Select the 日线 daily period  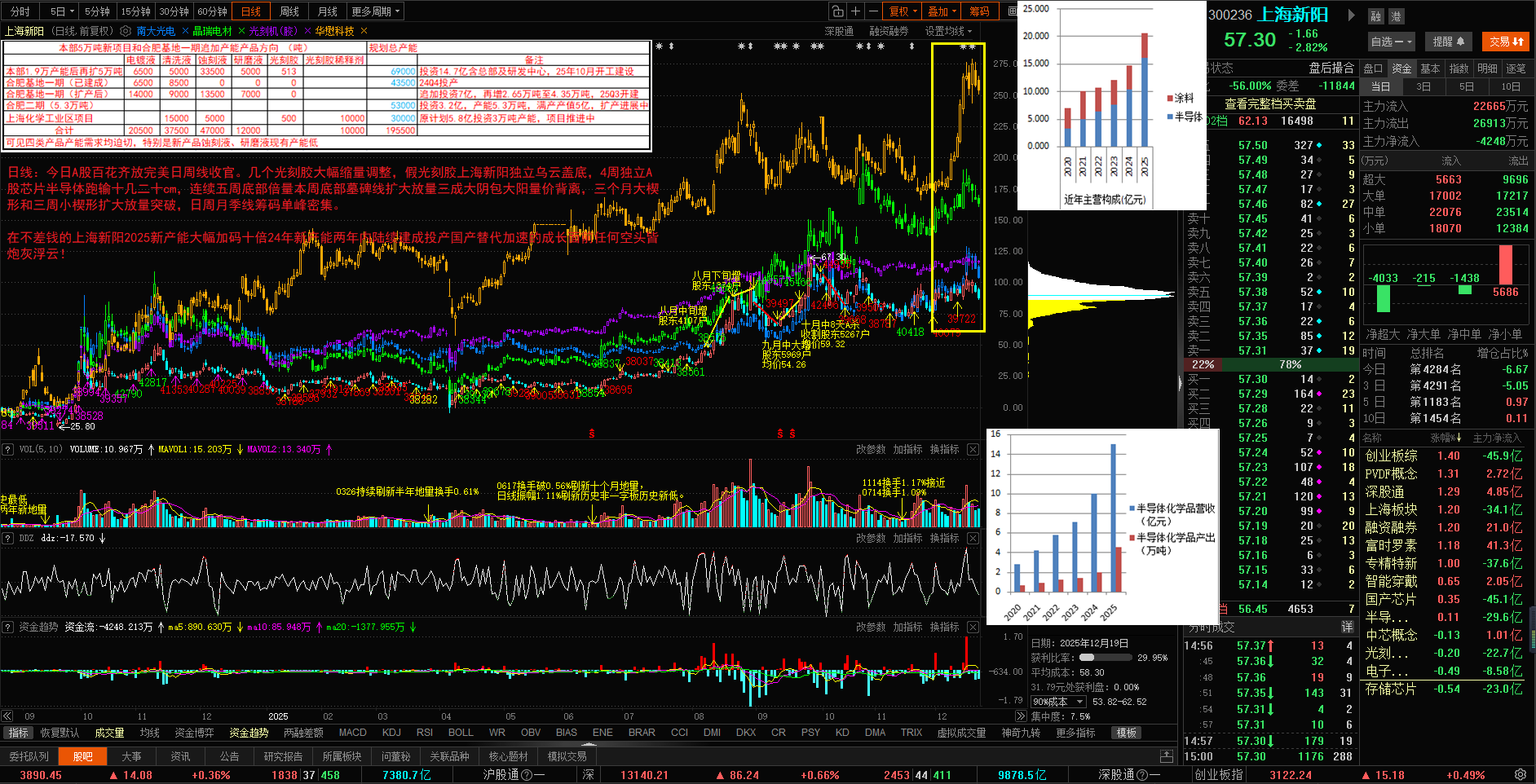251,11
